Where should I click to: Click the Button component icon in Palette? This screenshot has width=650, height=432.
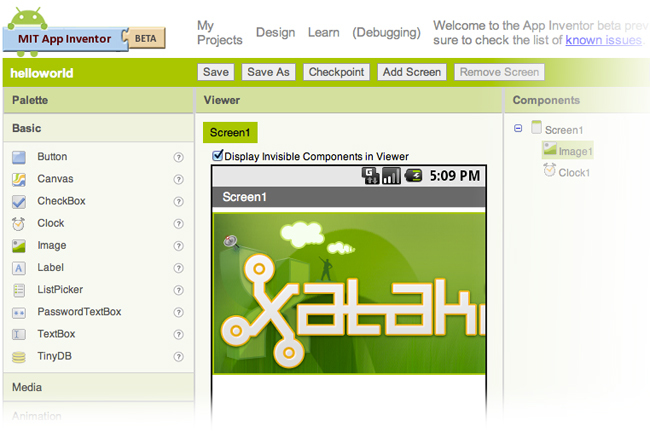click(19, 157)
